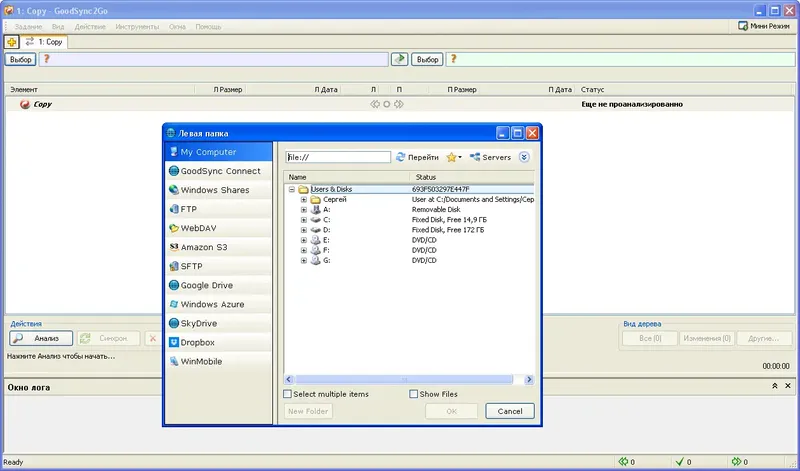Enable Select multiple items checkbox
The height and width of the screenshot is (471, 800).
[288, 394]
